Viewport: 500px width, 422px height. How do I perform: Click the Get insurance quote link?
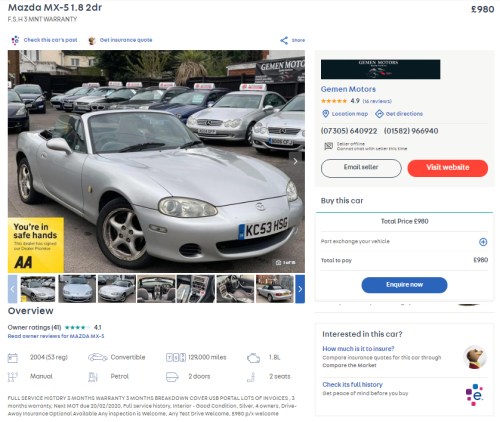click(x=126, y=40)
